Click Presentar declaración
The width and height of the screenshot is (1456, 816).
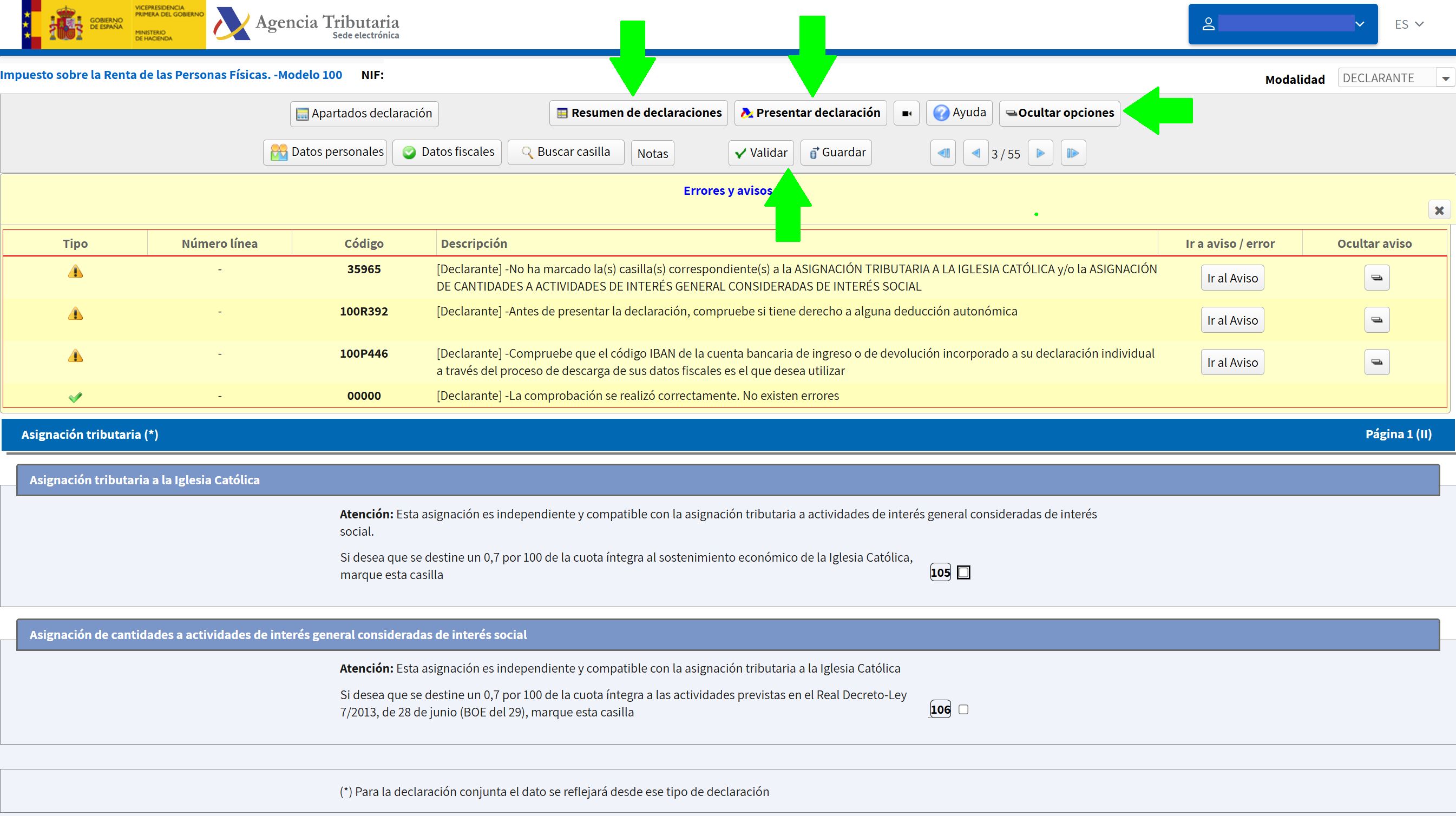pyautogui.click(x=810, y=113)
